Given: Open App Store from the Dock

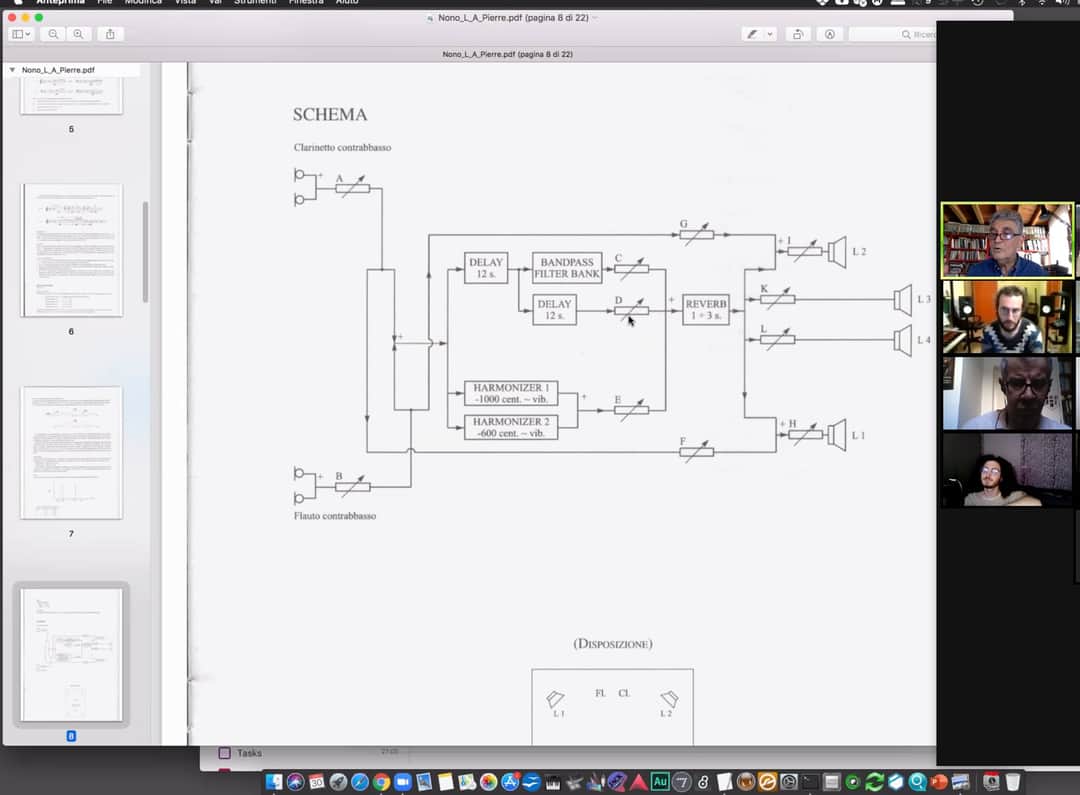Looking at the screenshot, I should tap(510, 781).
